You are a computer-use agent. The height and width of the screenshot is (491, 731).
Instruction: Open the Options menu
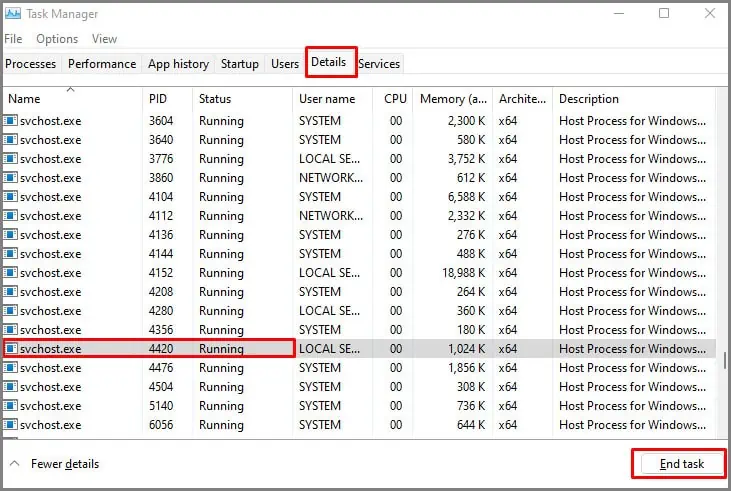click(57, 39)
